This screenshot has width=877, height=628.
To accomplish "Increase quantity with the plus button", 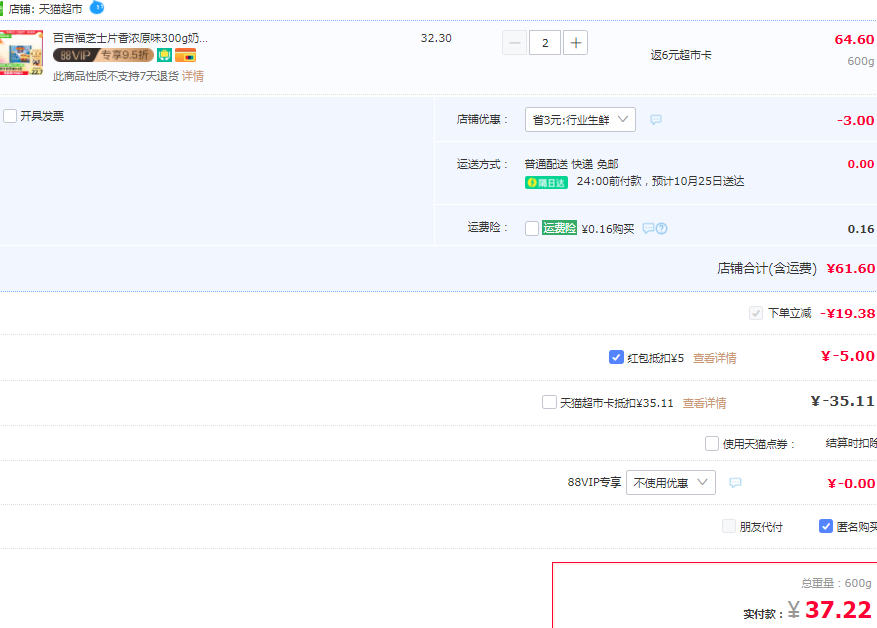I will (x=576, y=43).
